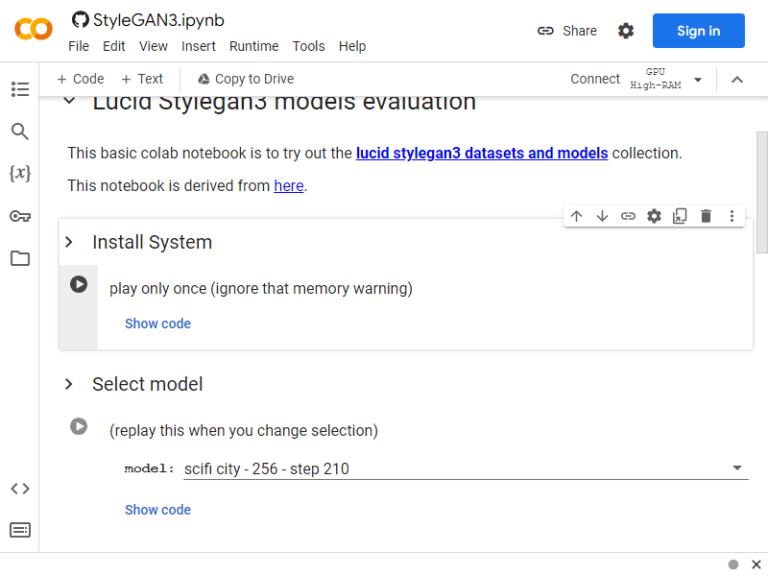Open the Variables {x} panel
The image size is (768, 576).
(20, 173)
